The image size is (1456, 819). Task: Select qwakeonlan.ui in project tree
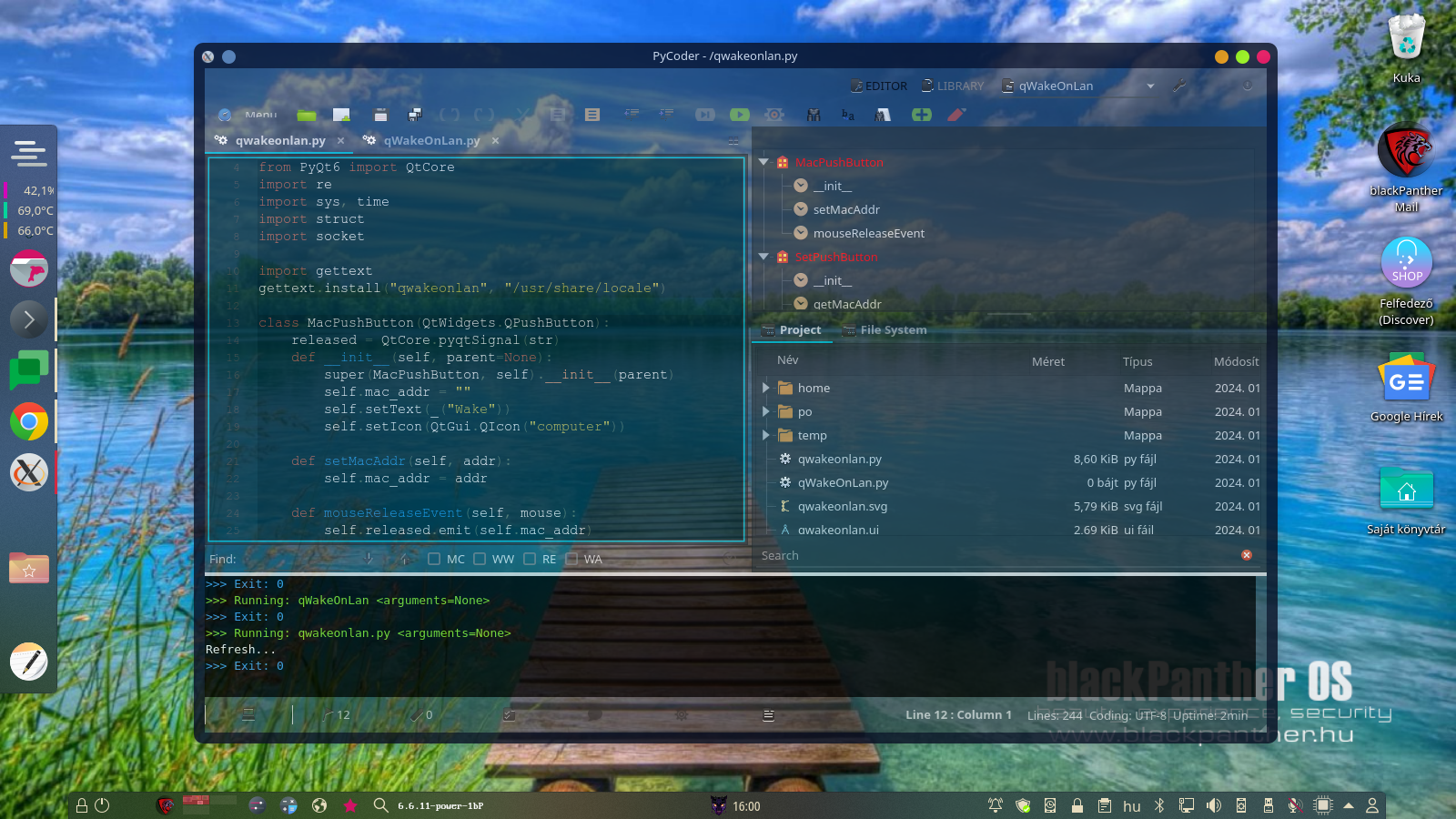click(x=838, y=530)
